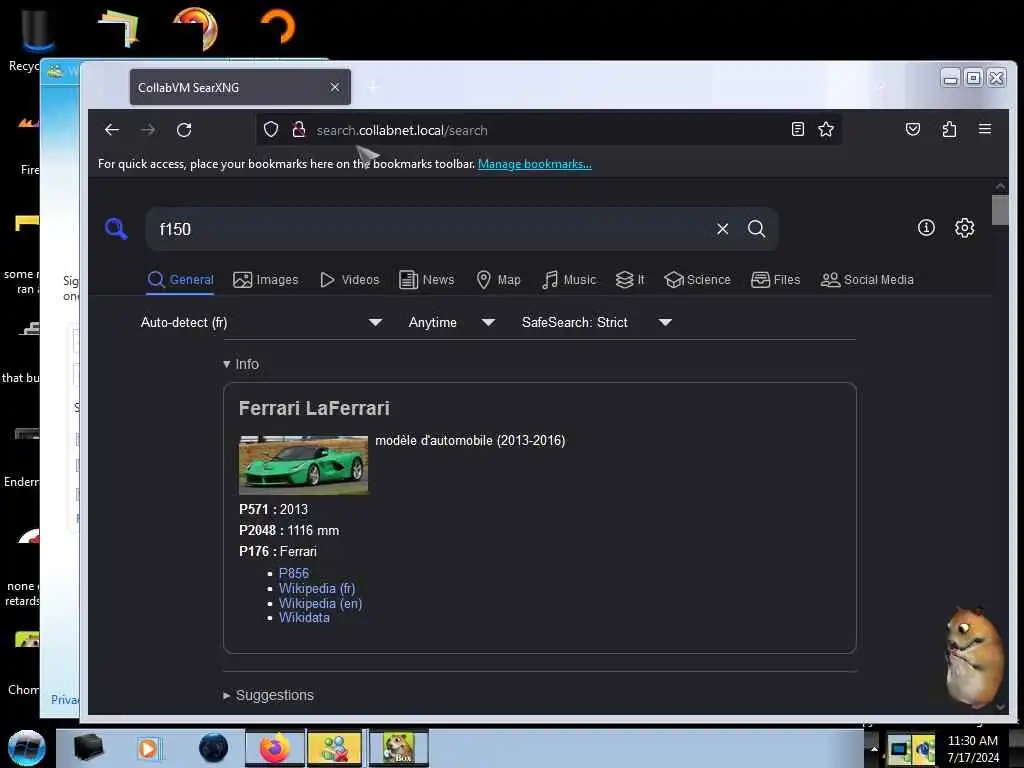Viewport: 1024px width, 768px height.
Task: Select the General search tab
Action: 180,280
